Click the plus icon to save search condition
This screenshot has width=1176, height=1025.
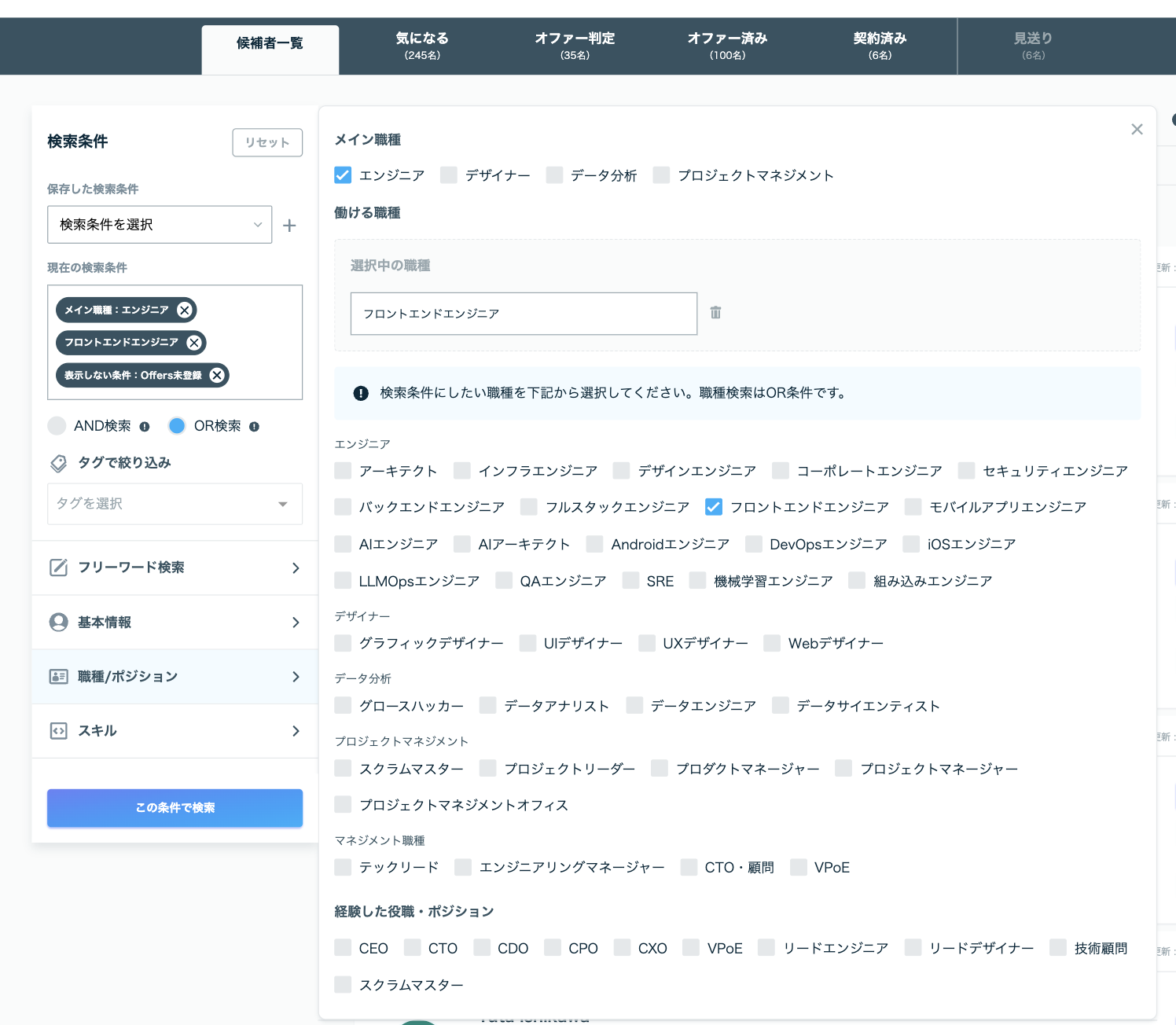tap(289, 226)
